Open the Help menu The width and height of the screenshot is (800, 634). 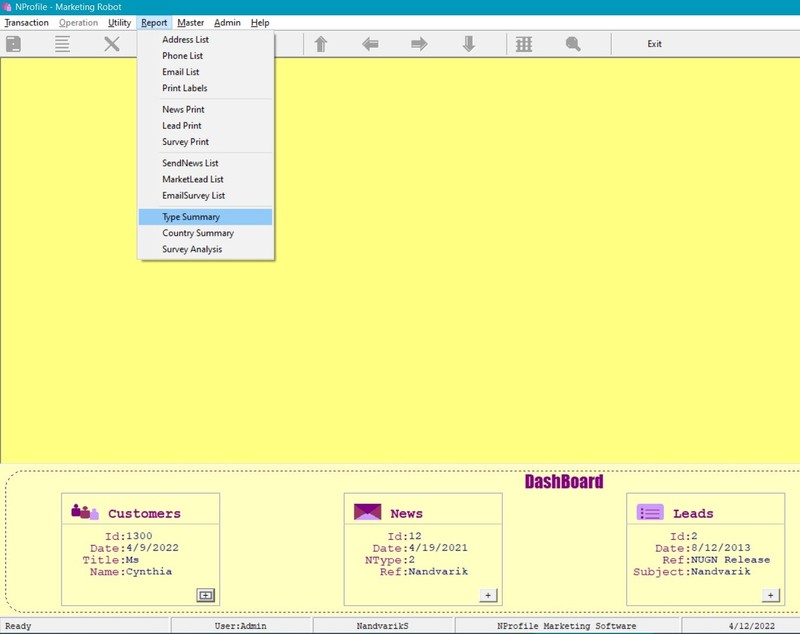[260, 22]
